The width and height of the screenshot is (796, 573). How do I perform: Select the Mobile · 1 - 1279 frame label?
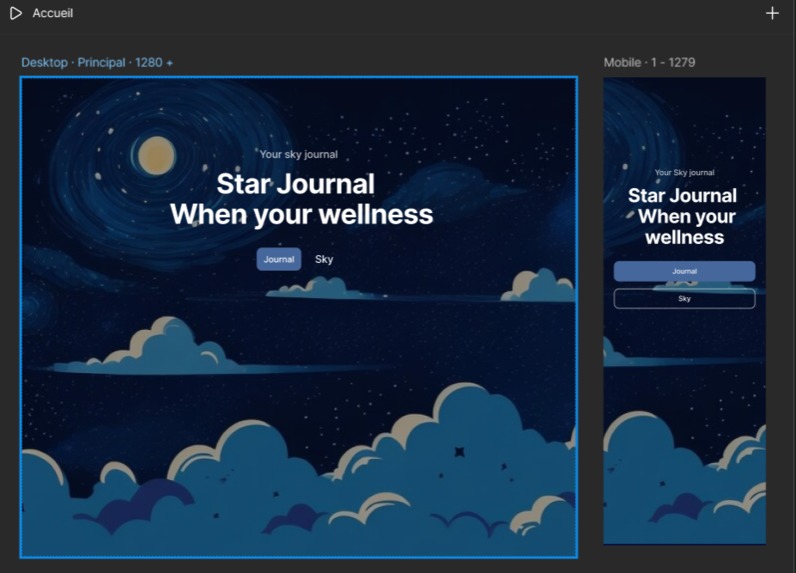coord(649,62)
